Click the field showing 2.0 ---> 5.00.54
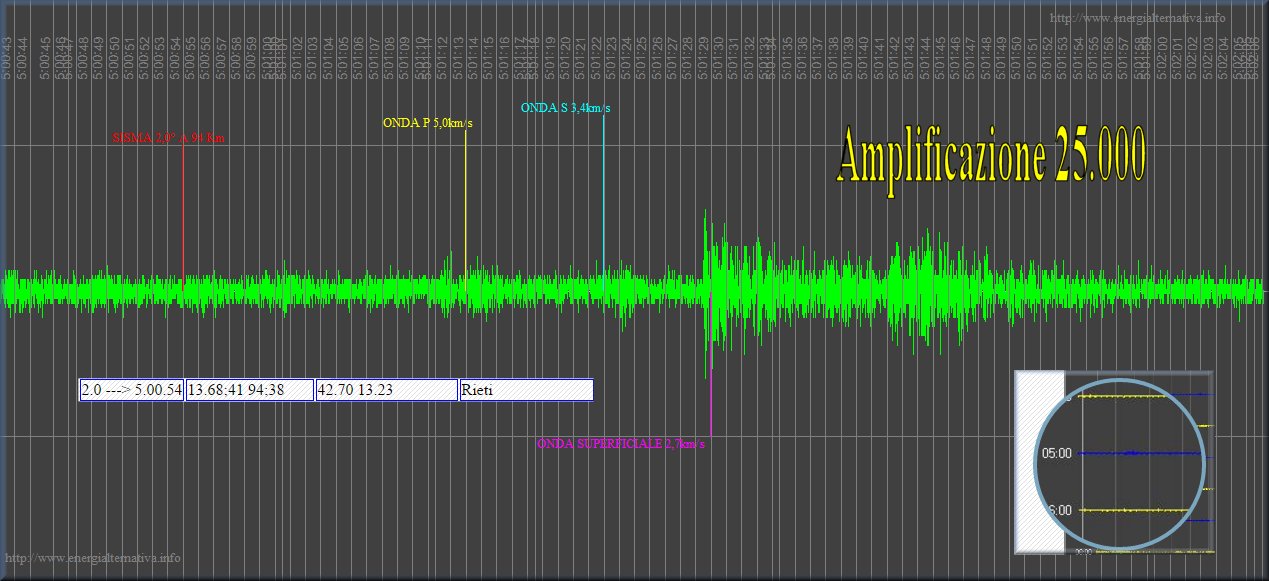This screenshot has width=1269, height=581. pos(131,390)
